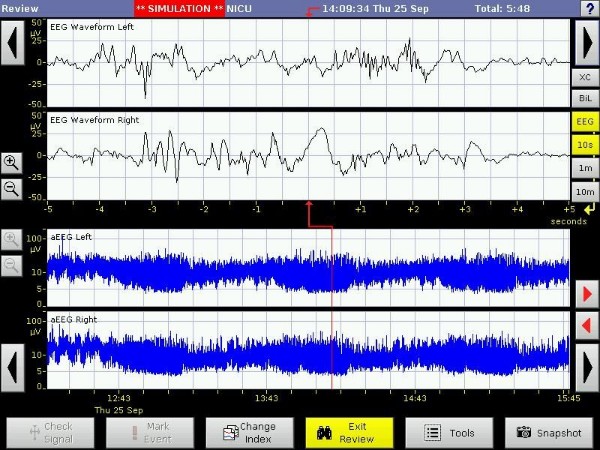The width and height of the screenshot is (600, 450).
Task: Open help with the question mark icon
Action: [589, 8]
